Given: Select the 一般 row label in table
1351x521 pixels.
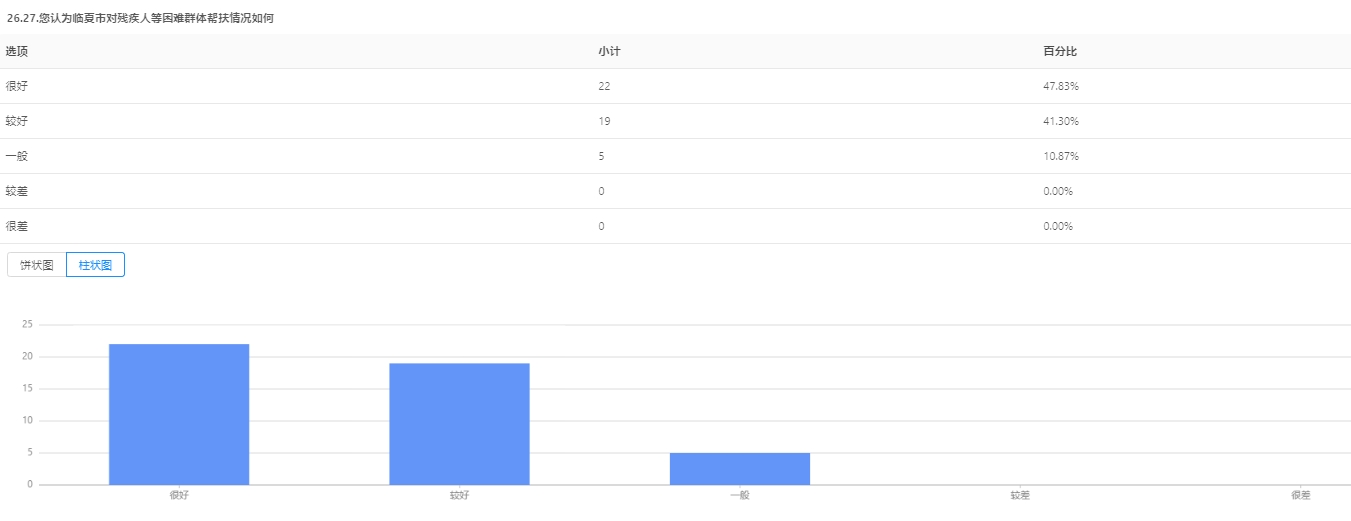Looking at the screenshot, I should pyautogui.click(x=16, y=156).
